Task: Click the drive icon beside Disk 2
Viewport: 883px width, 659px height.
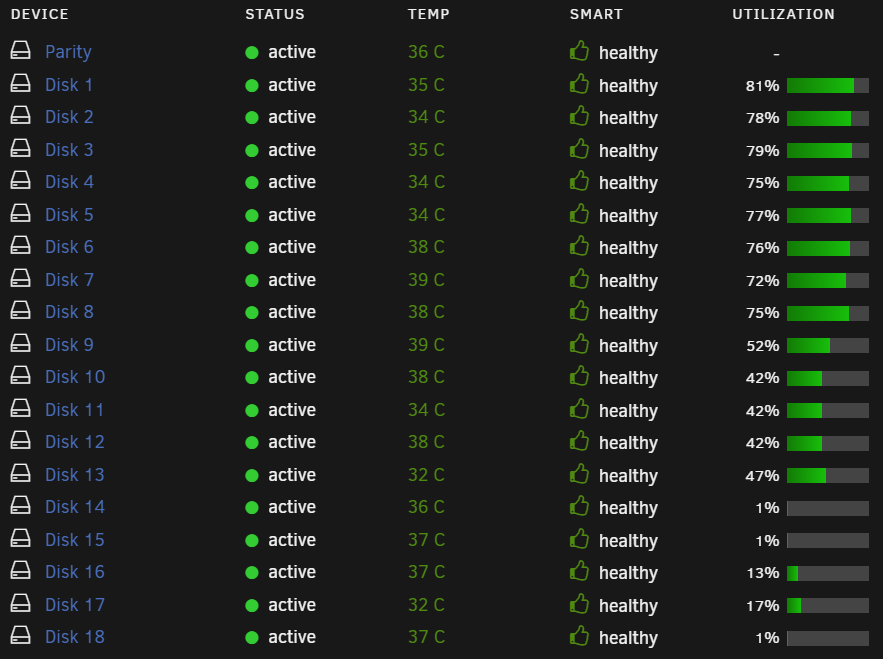Action: tap(21, 115)
